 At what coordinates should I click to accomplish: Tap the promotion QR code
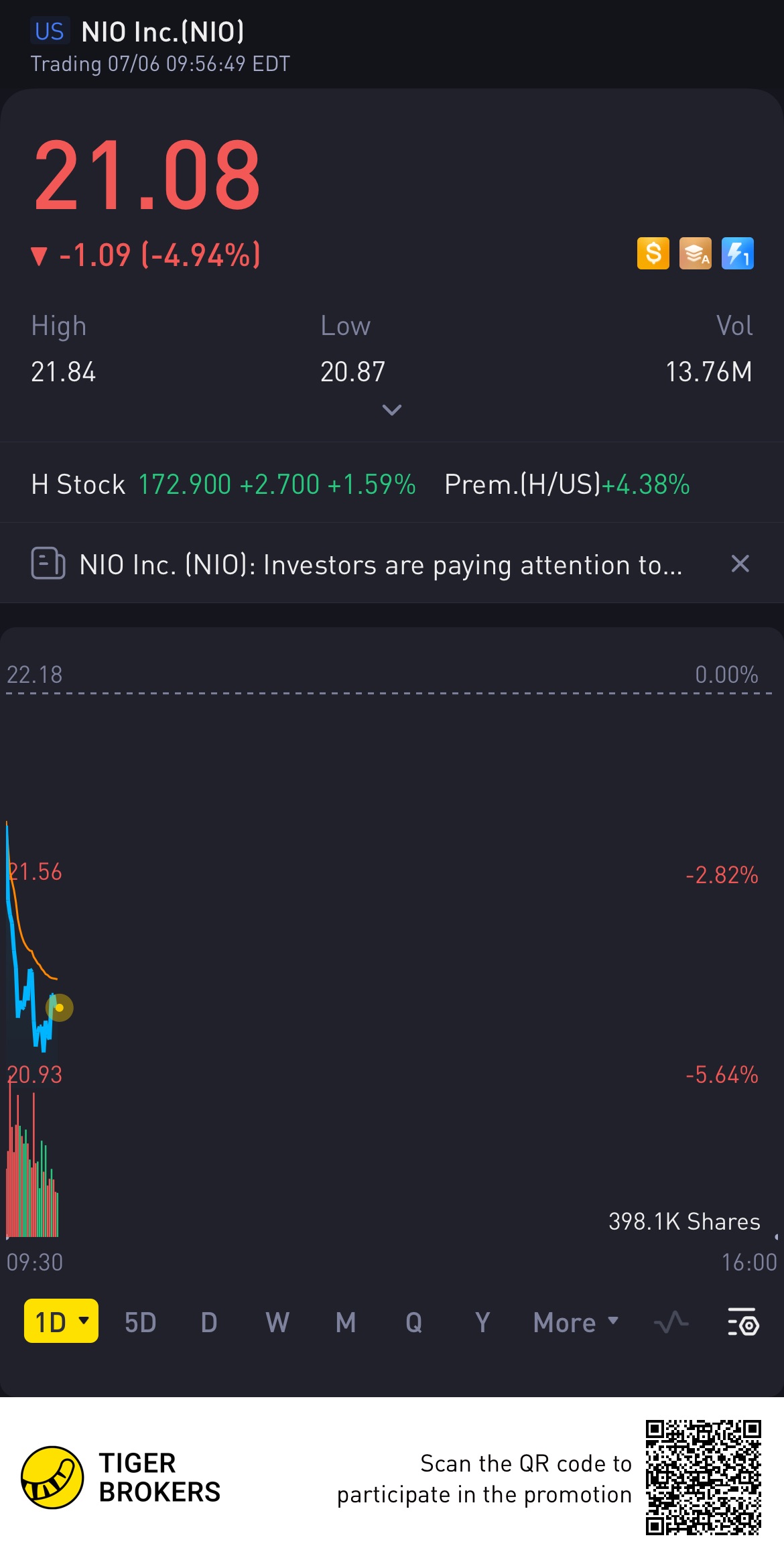[x=704, y=1477]
